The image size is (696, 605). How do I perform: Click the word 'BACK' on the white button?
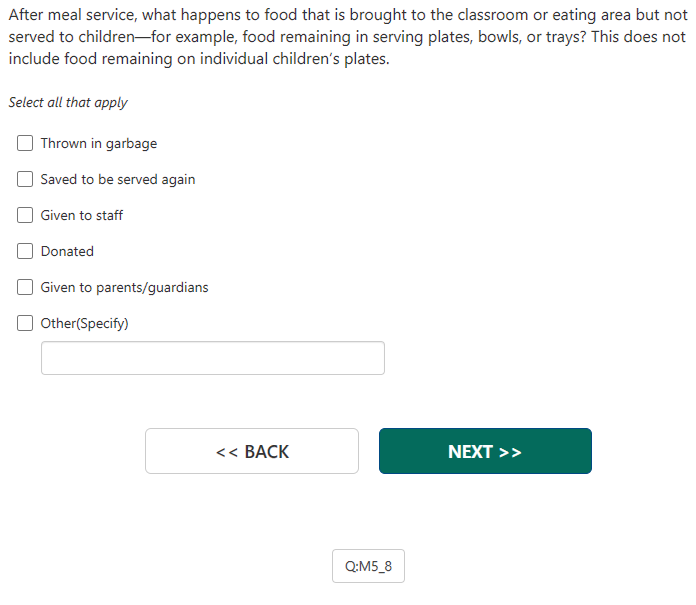click(266, 451)
